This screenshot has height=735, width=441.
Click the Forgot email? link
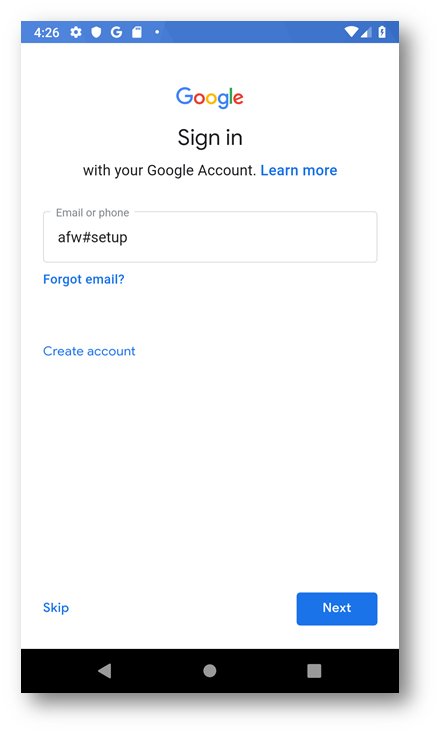(x=83, y=279)
